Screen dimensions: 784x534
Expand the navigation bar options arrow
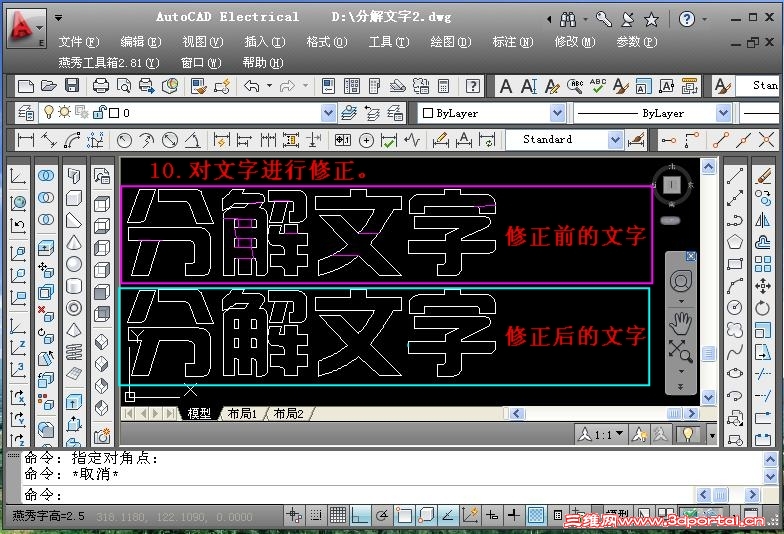[680, 387]
